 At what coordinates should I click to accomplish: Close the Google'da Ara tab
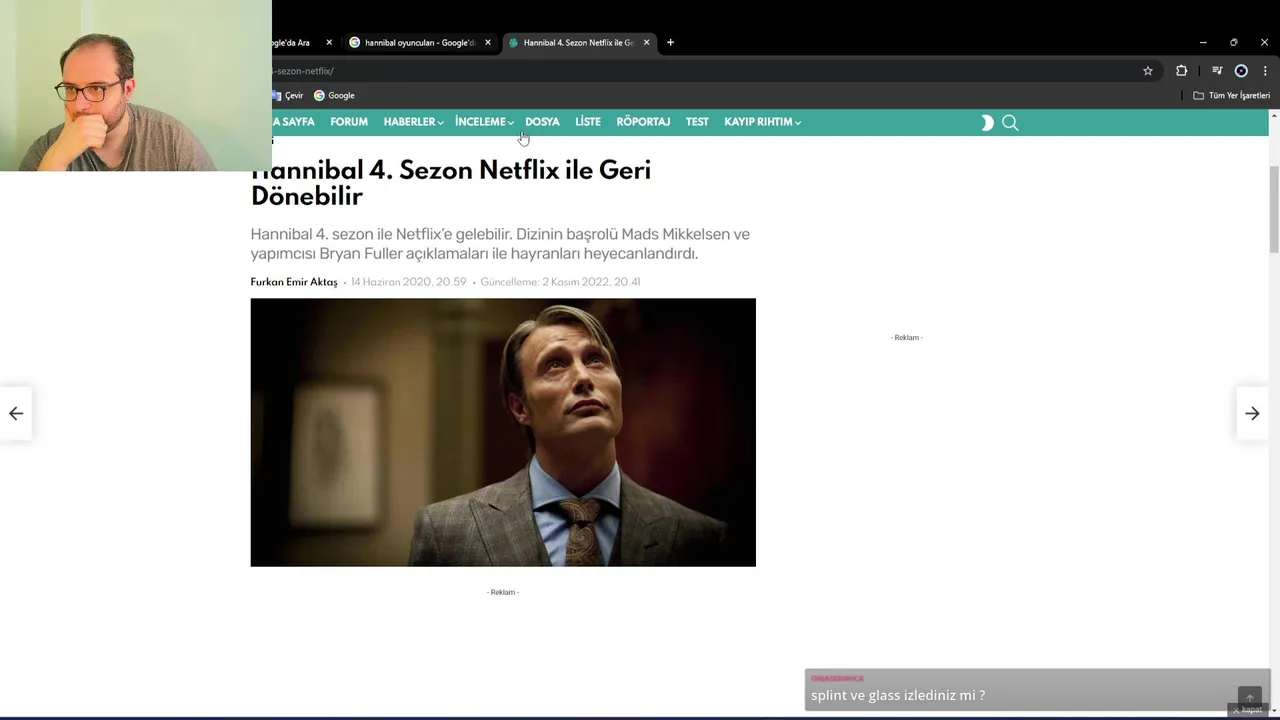tap(329, 42)
